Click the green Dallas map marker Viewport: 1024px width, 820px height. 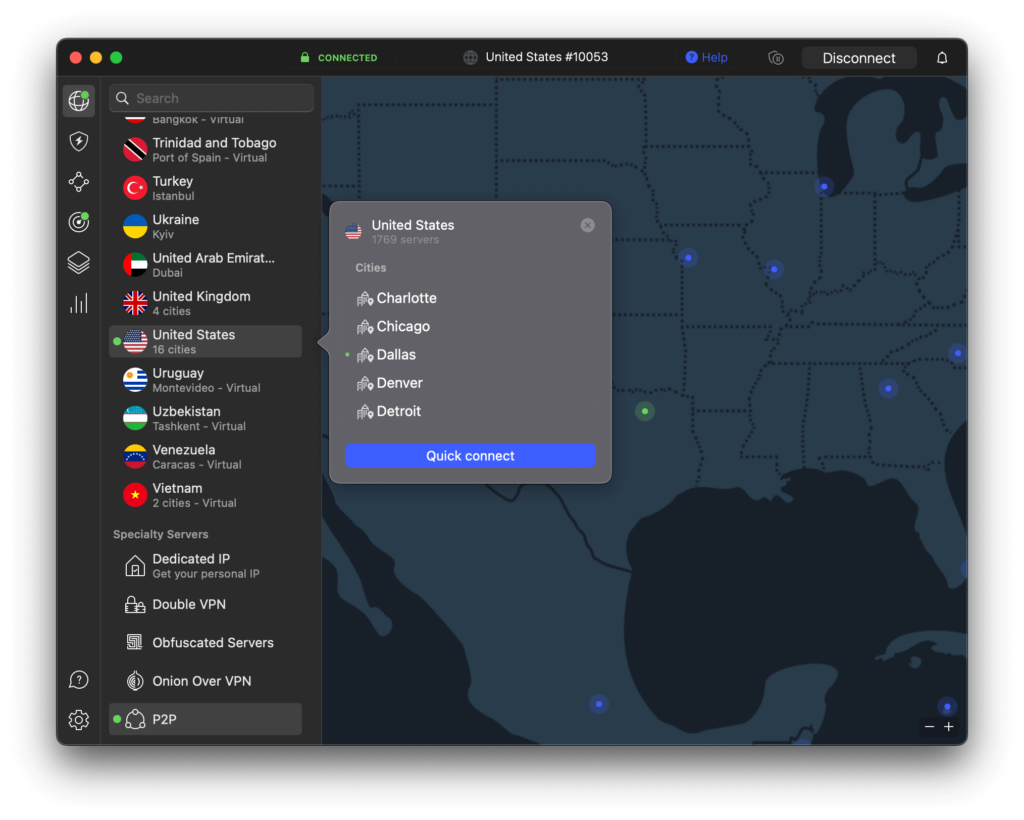coord(645,411)
